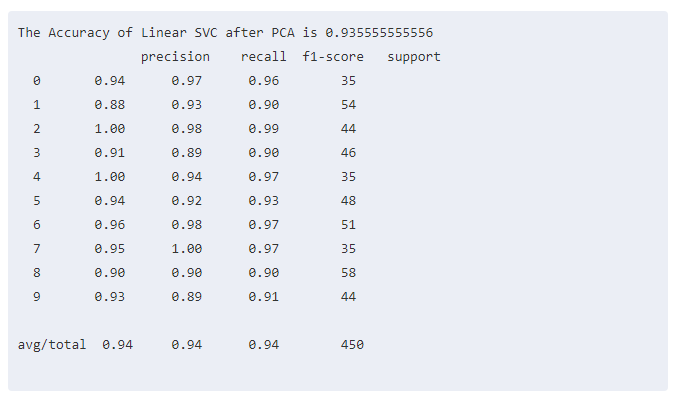684x401 pixels.
Task: Click the 'precision' column header
Action: point(175,57)
